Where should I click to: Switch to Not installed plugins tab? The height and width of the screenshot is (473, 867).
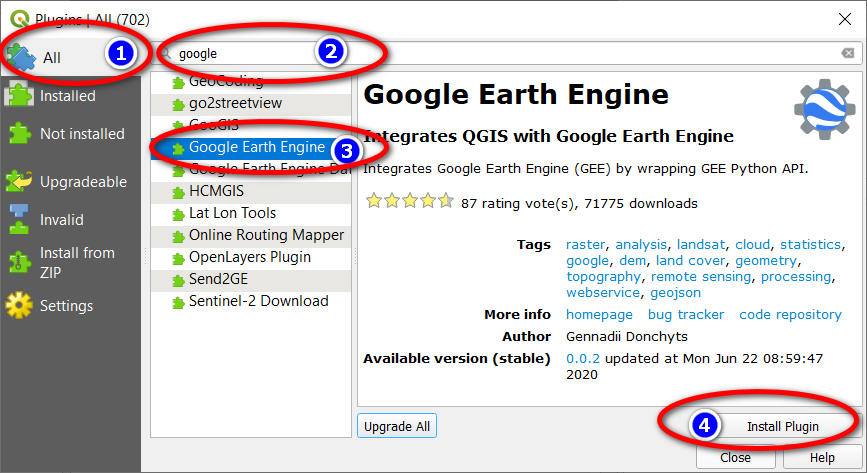71,134
